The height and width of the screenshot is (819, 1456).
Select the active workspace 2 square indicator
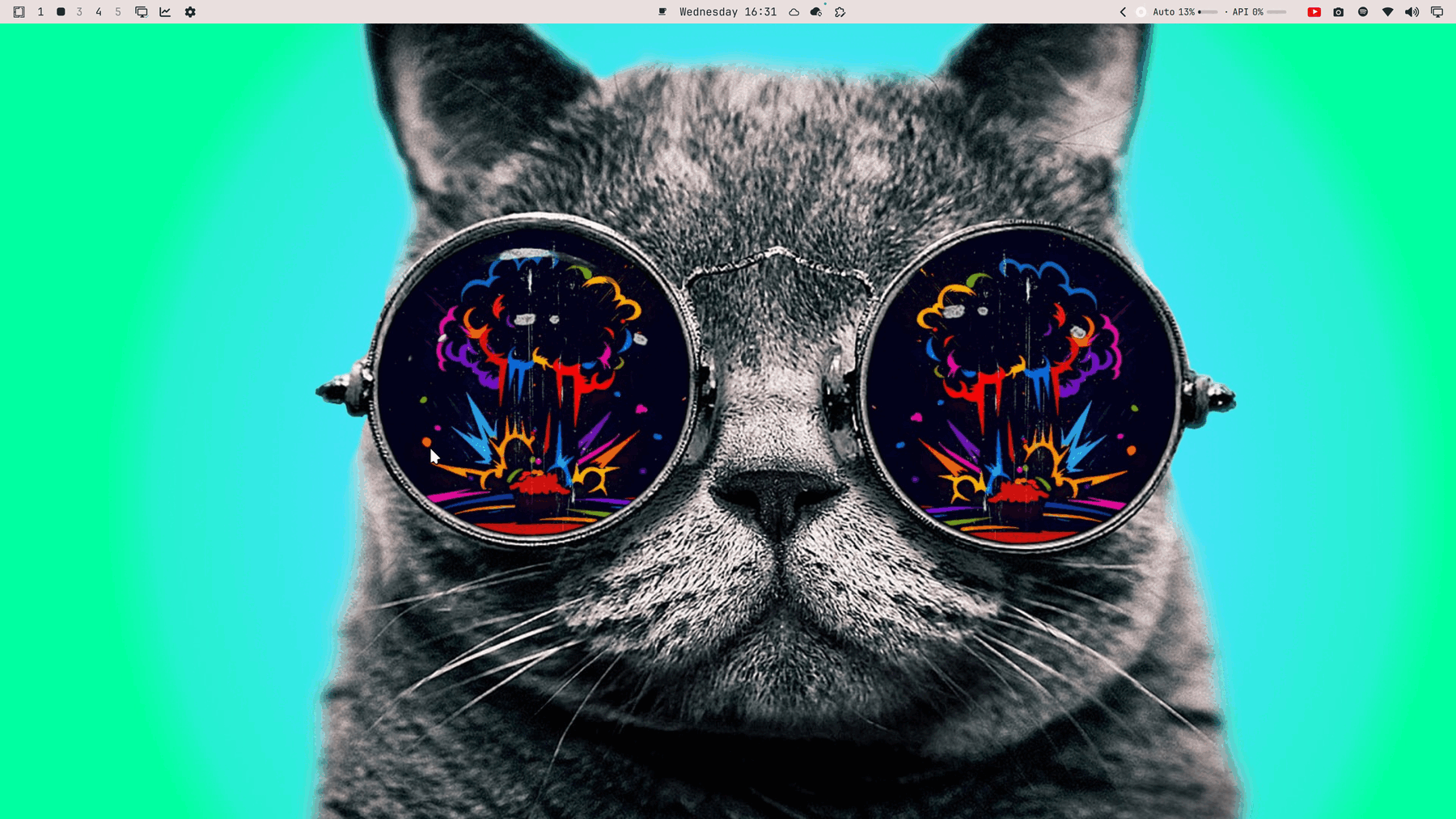61,12
